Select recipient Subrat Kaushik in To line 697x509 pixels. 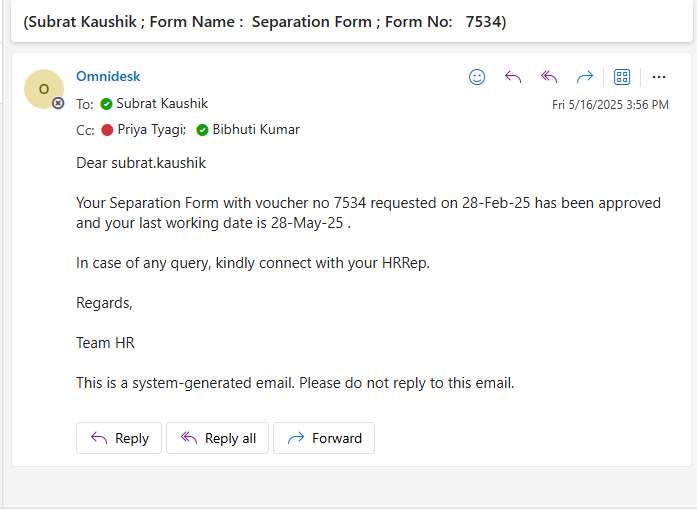point(162,103)
